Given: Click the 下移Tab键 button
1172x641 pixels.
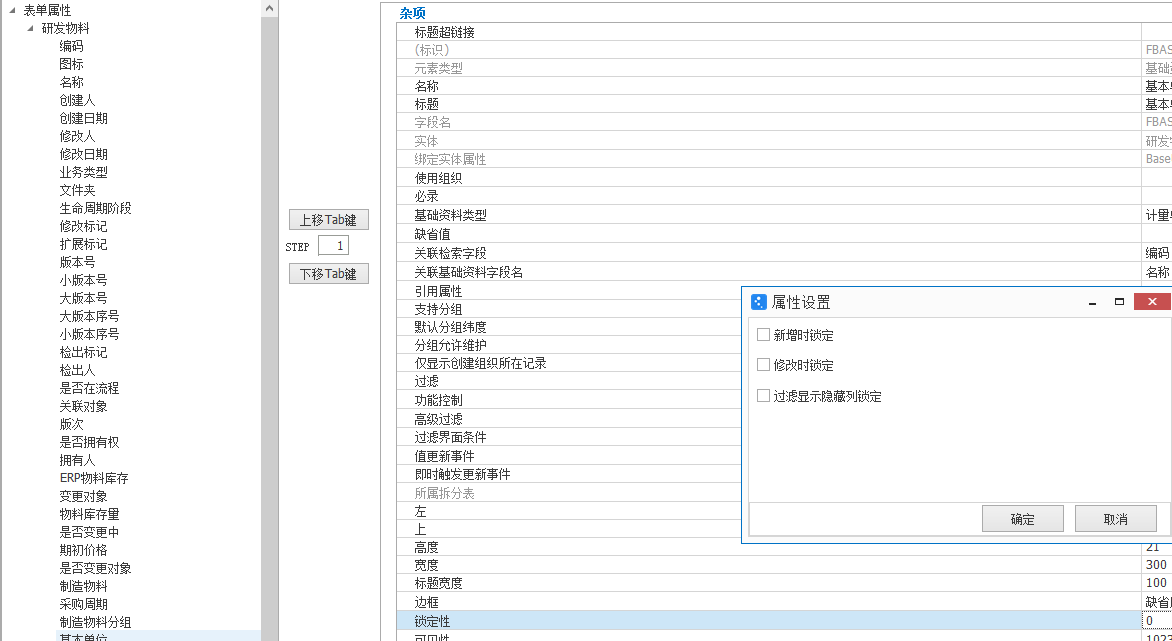Looking at the screenshot, I should point(329,273).
